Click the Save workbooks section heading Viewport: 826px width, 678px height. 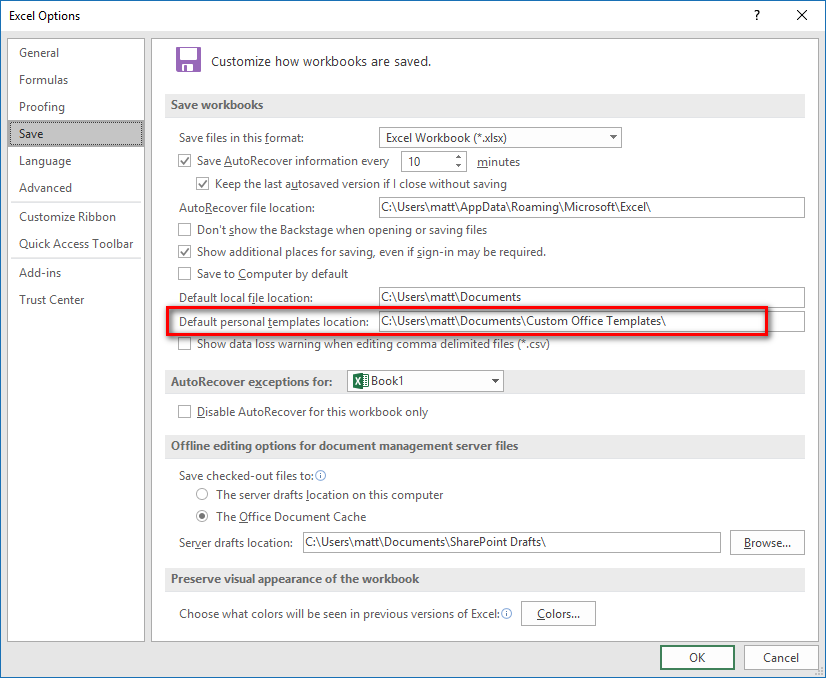tap(217, 105)
